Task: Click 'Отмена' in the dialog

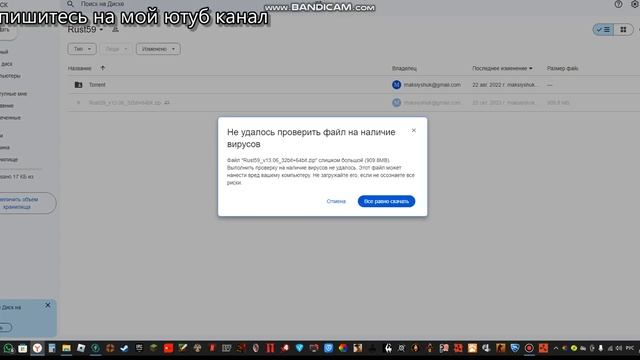Action: click(x=336, y=201)
